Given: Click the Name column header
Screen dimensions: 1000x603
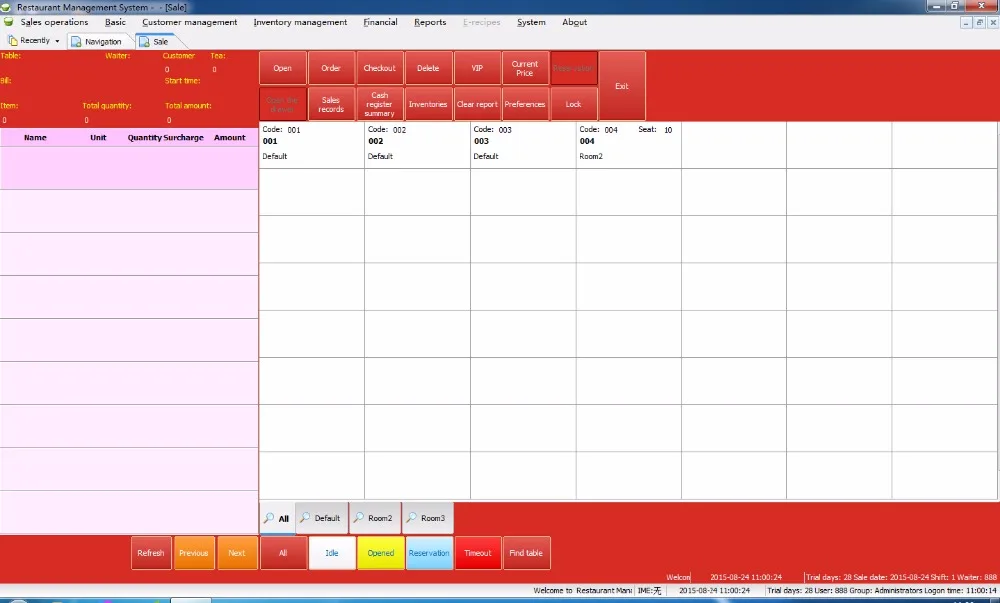Looking at the screenshot, I should (x=35, y=138).
